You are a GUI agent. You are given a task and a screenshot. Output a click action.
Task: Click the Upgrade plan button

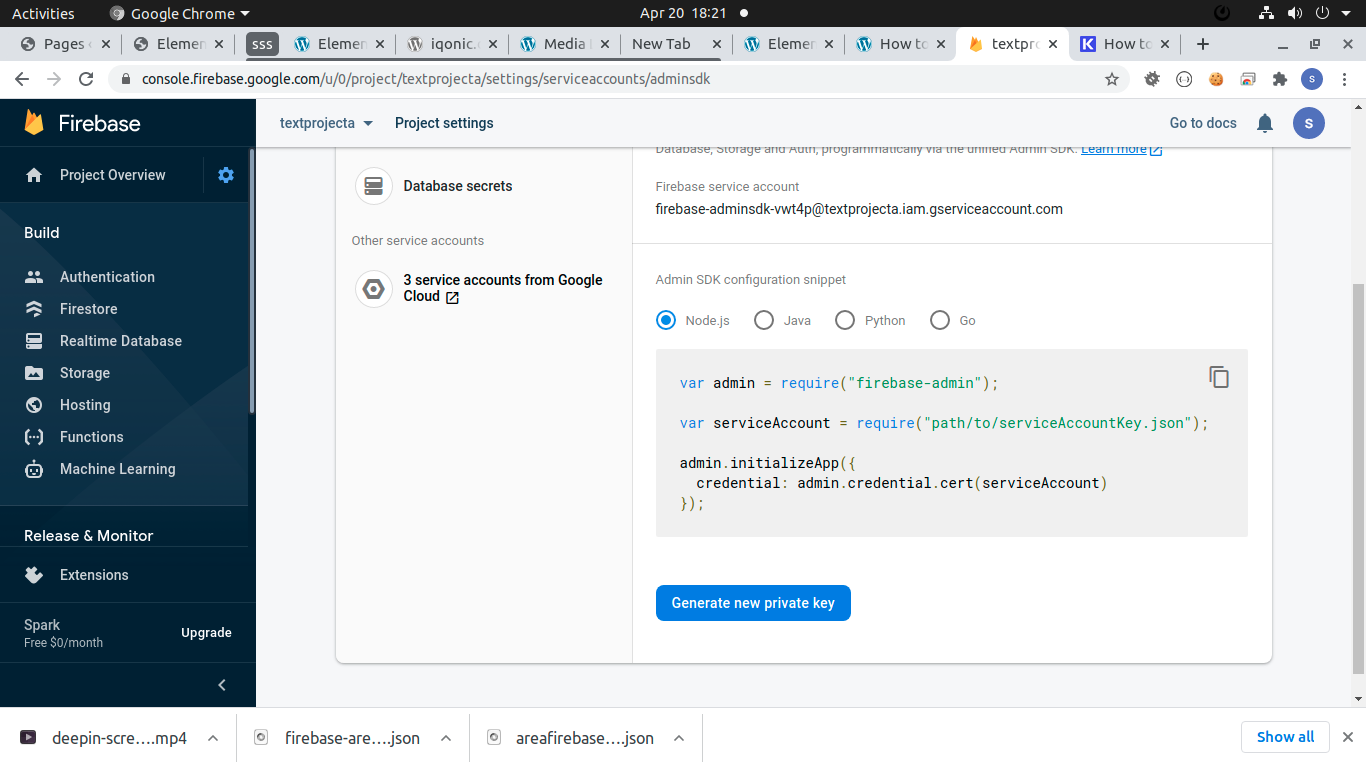click(x=206, y=633)
